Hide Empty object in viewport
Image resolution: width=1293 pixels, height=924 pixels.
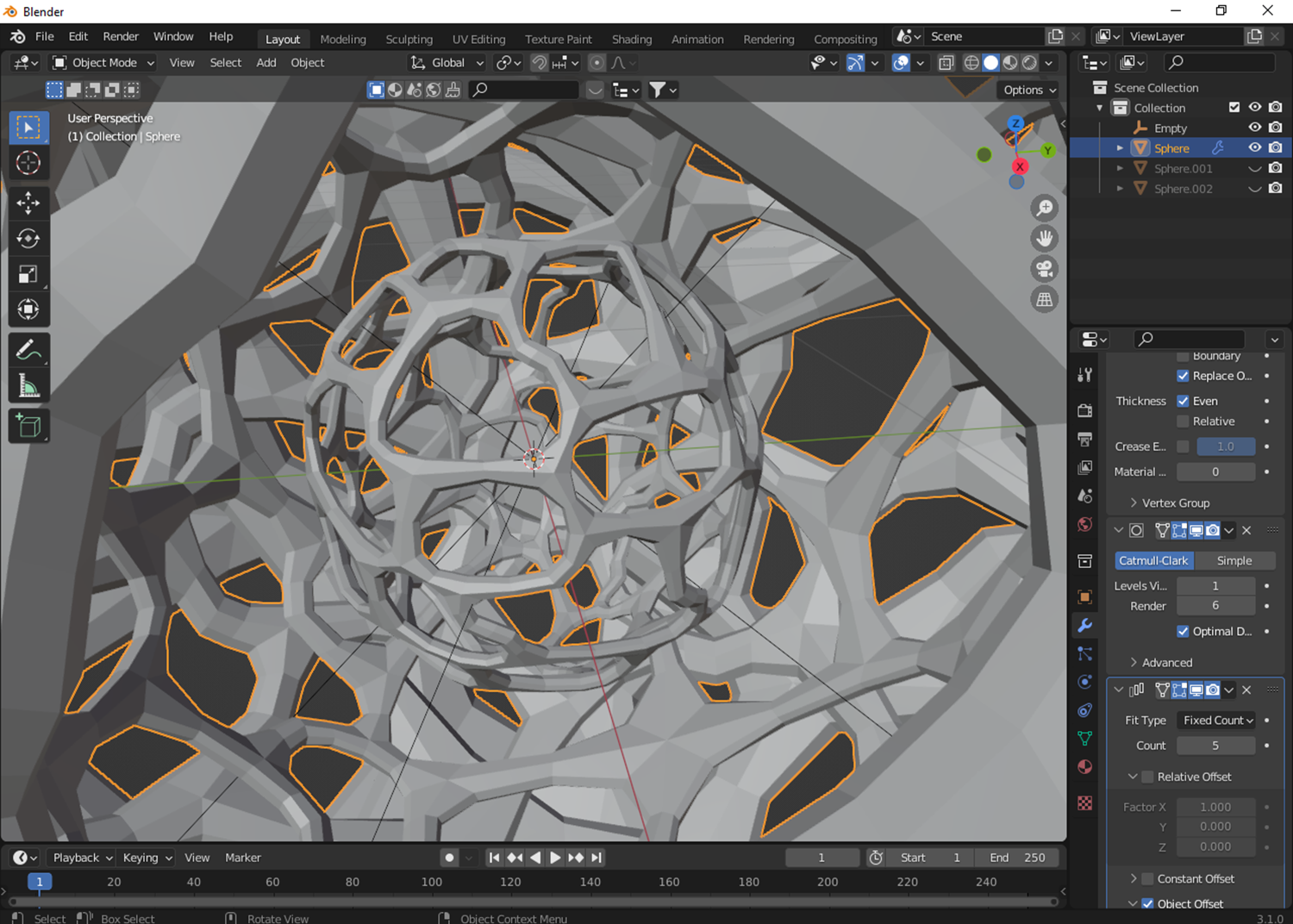coord(1255,128)
